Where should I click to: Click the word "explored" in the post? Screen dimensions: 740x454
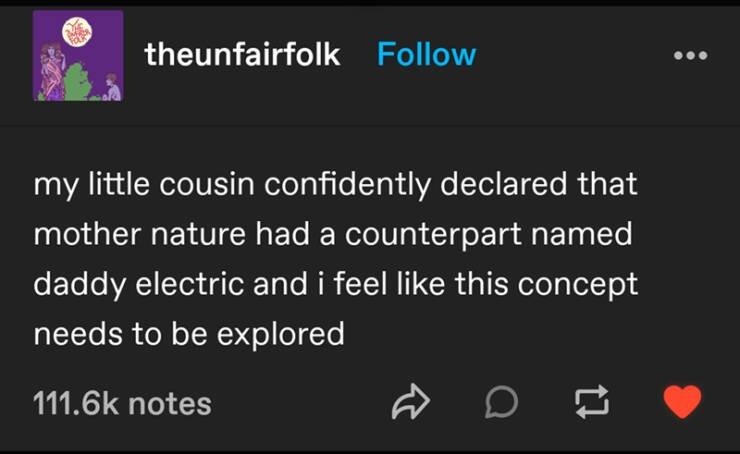(283, 333)
